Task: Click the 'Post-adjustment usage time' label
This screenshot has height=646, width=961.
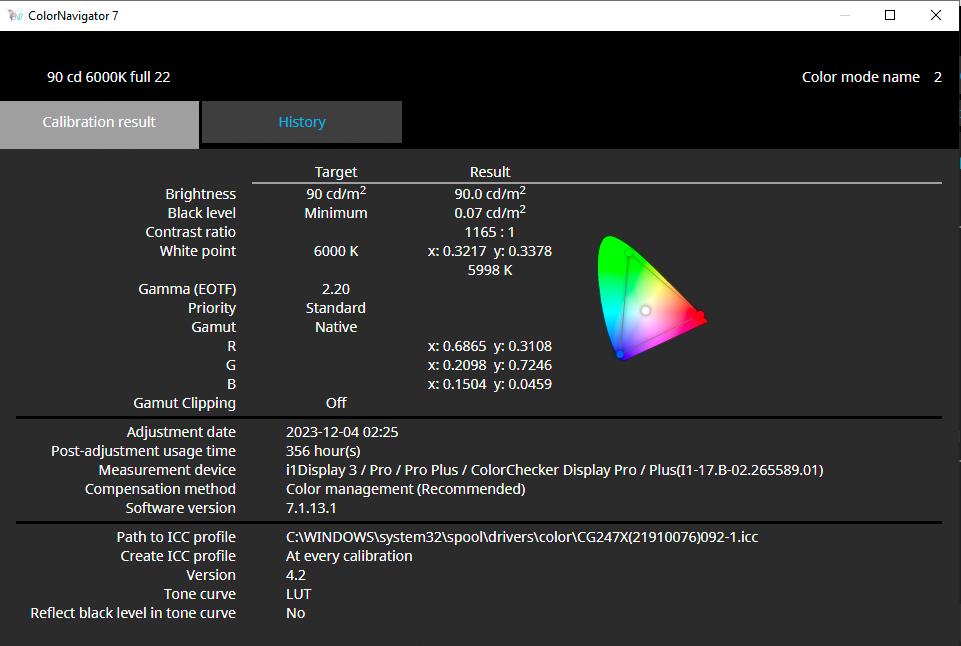Action: point(143,451)
